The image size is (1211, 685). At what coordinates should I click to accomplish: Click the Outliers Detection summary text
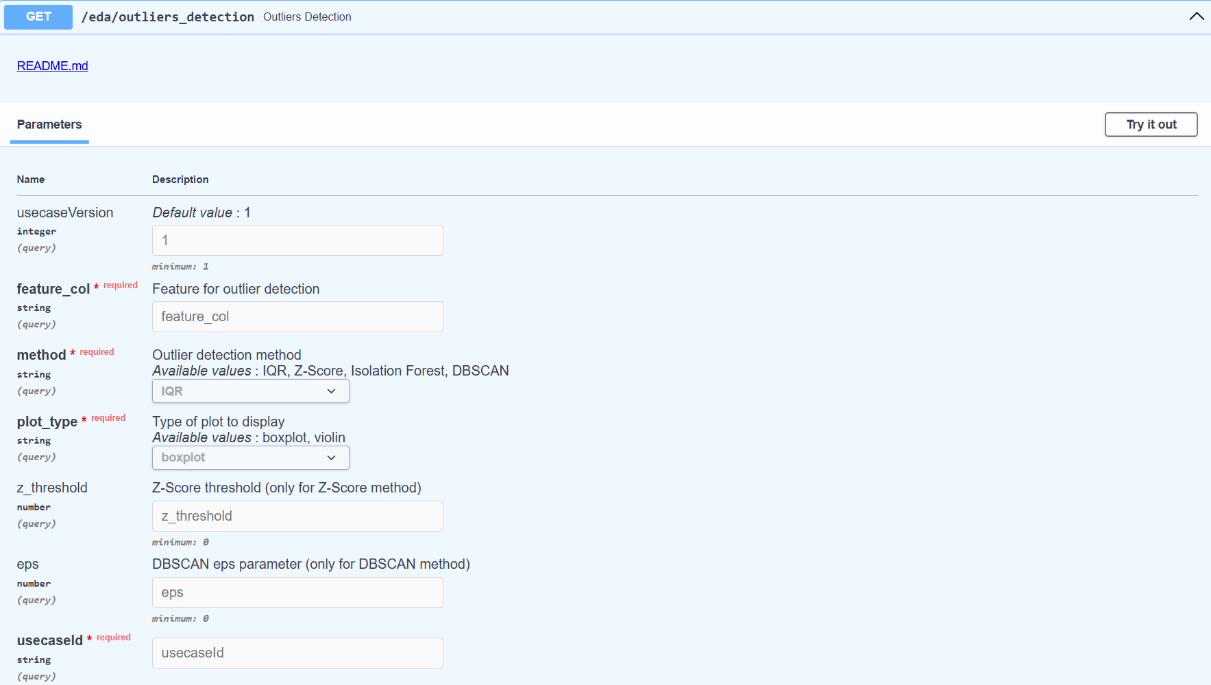[x=307, y=17]
